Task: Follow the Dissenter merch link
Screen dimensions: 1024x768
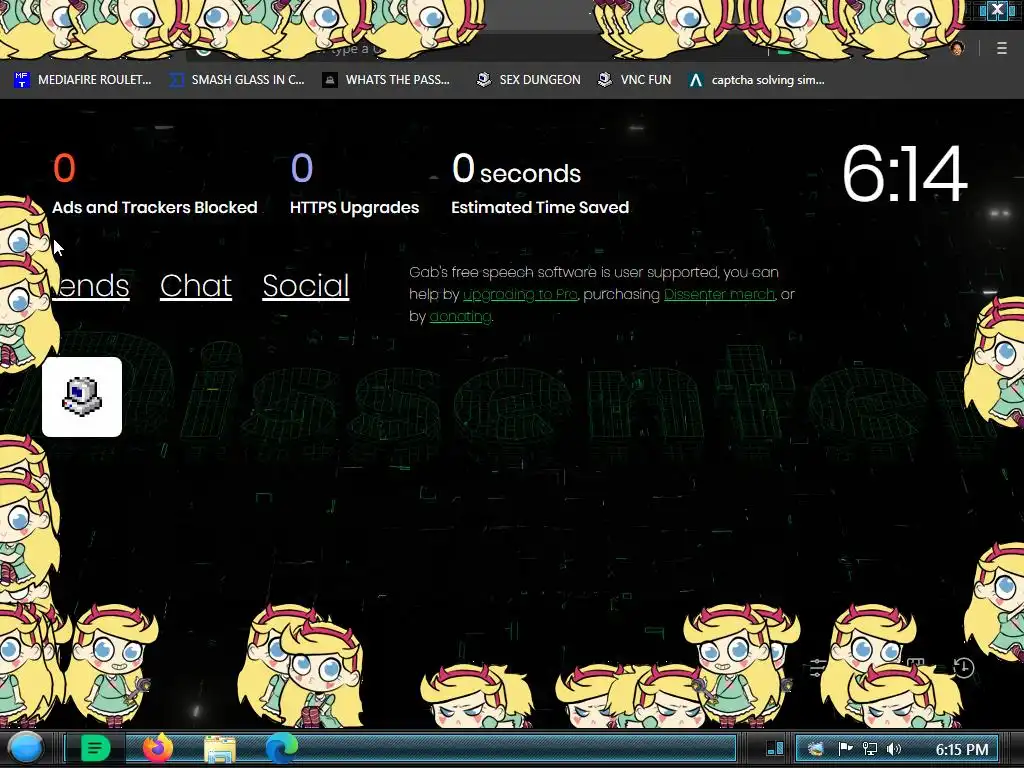Action: 719,295
